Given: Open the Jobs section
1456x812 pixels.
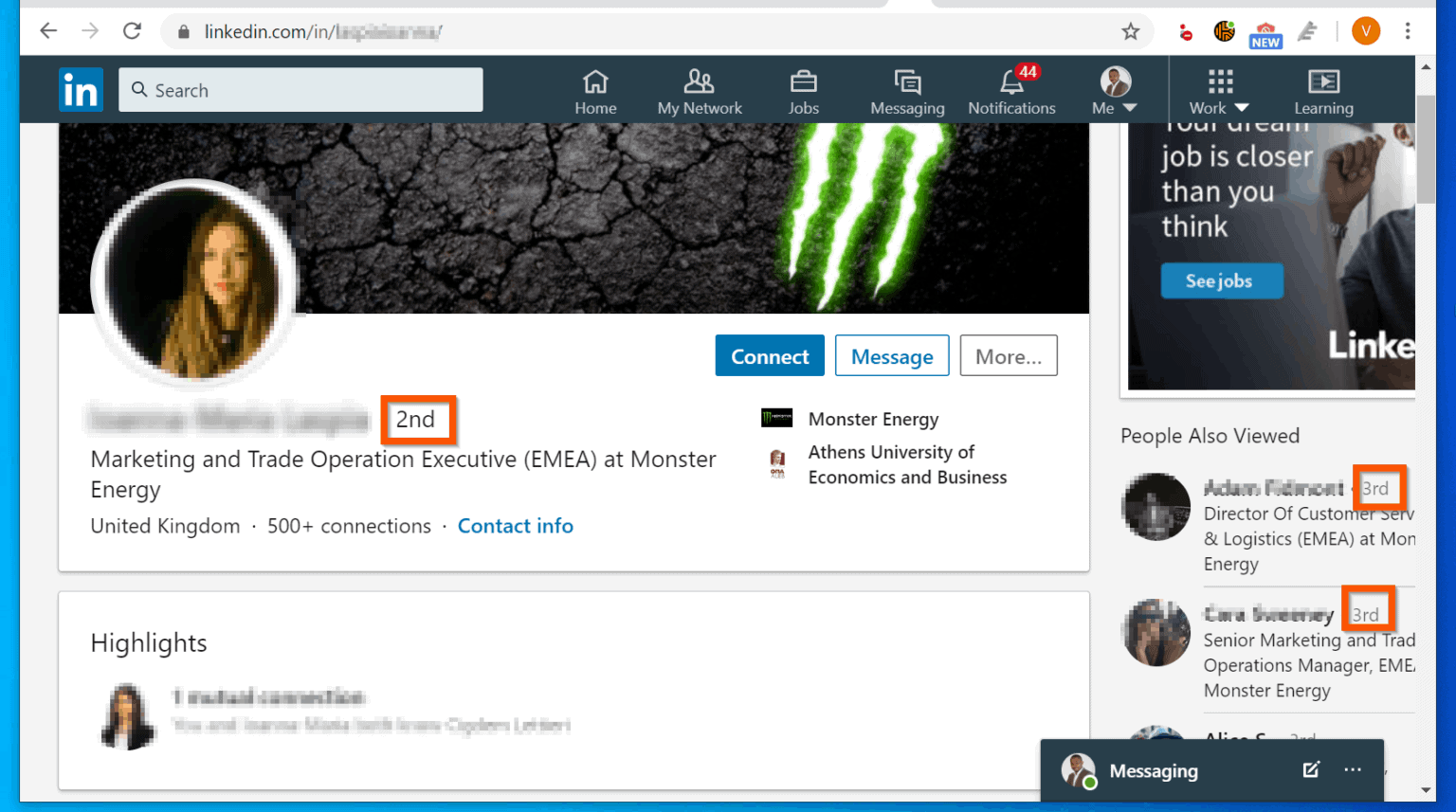Looking at the screenshot, I should pyautogui.click(x=803, y=92).
